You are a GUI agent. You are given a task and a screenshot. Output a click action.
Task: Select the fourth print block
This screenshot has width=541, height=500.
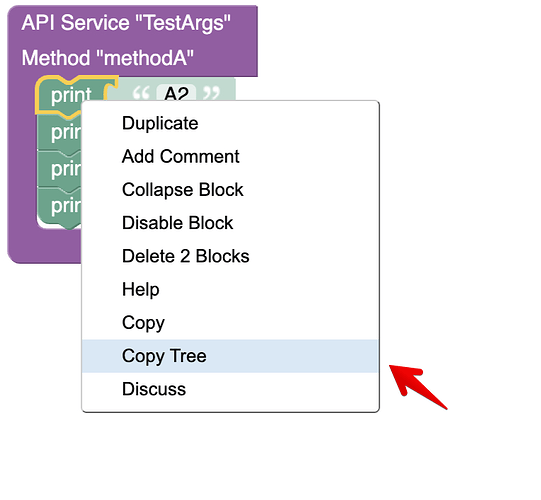pos(59,206)
